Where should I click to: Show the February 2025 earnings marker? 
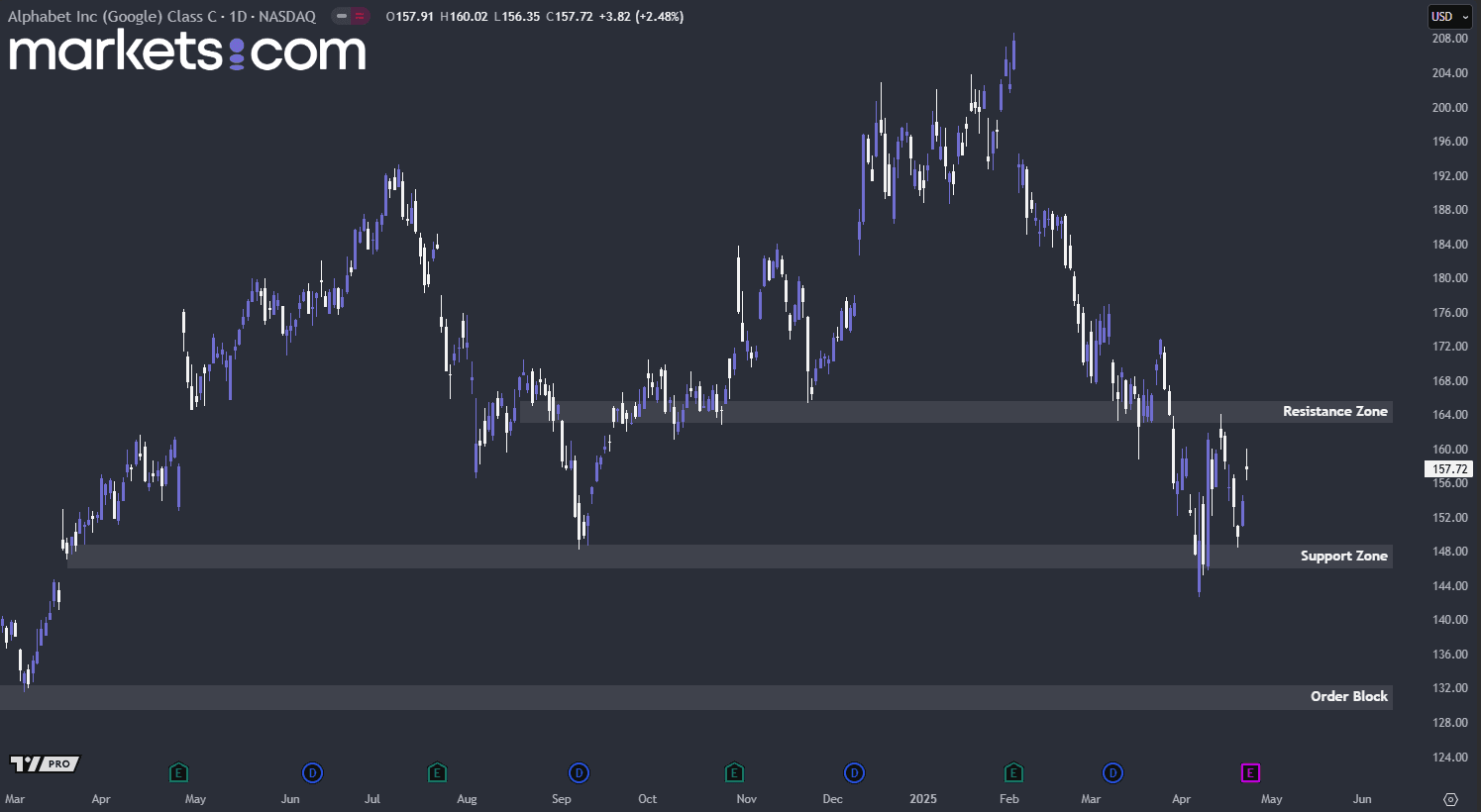(1012, 772)
